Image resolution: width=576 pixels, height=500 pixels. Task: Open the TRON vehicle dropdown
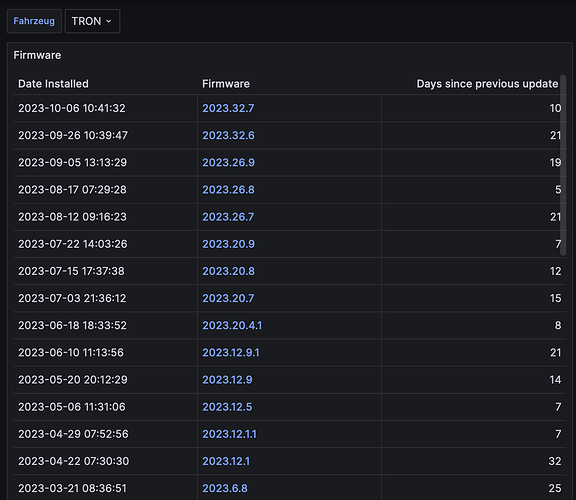[x=92, y=21]
